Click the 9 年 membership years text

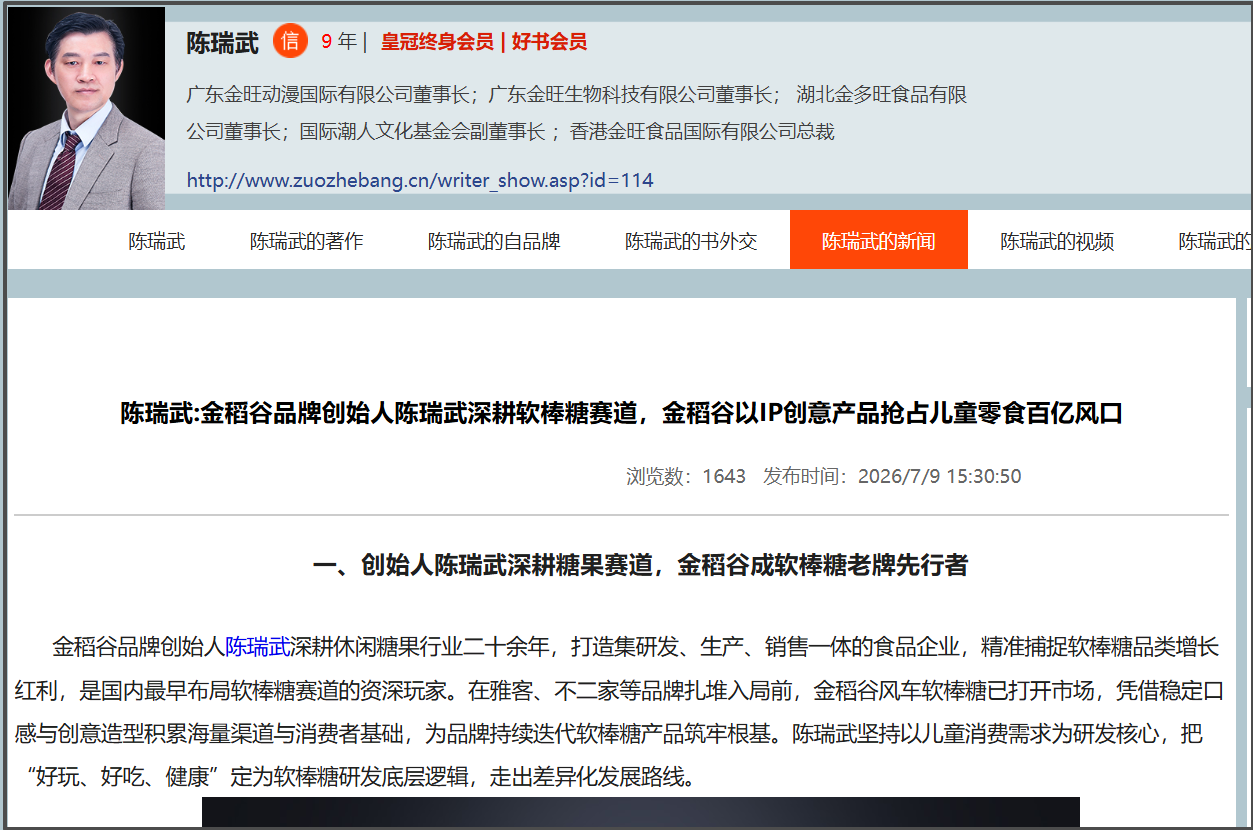[x=339, y=42]
